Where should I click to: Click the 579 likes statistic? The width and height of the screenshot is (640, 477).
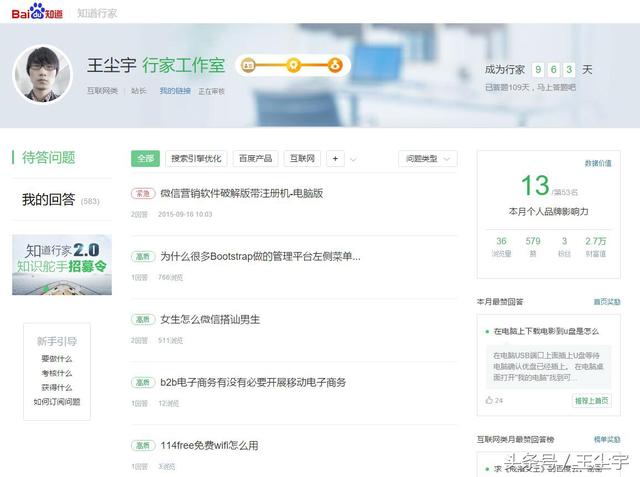tap(533, 241)
